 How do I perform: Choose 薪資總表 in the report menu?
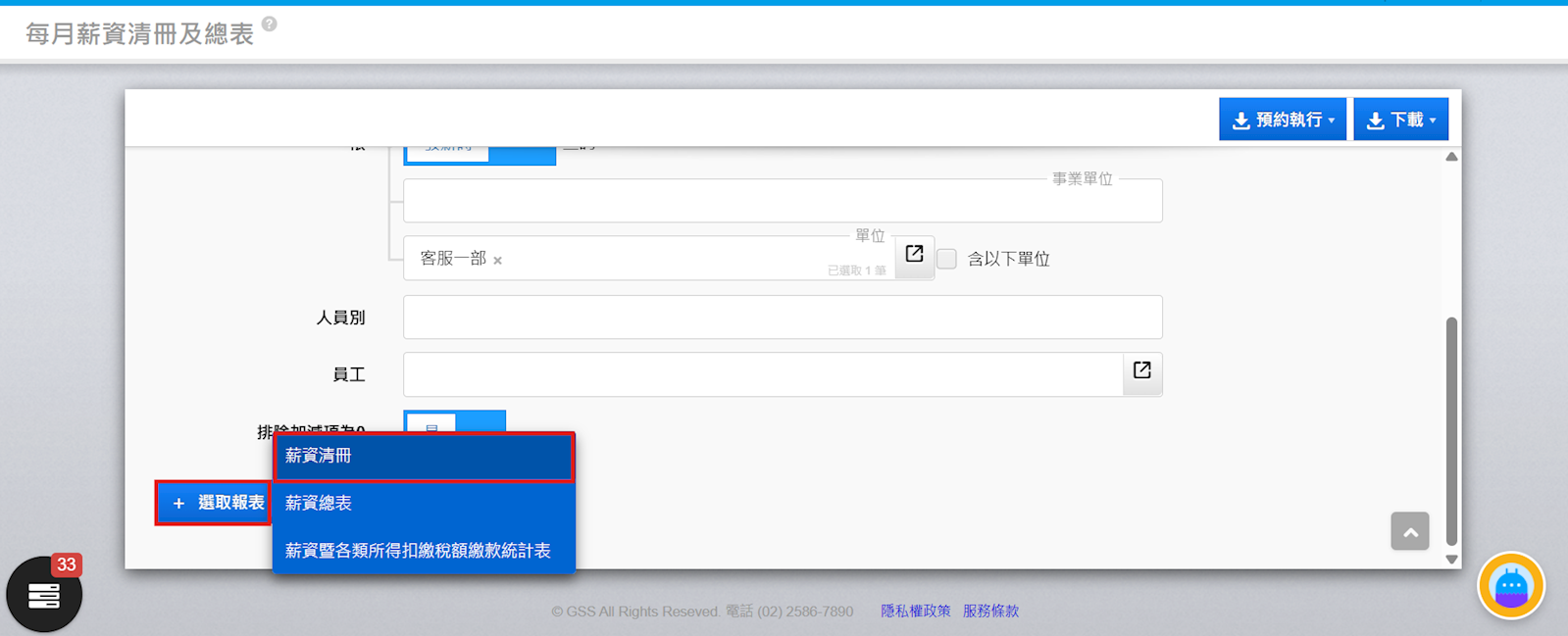[x=424, y=504]
